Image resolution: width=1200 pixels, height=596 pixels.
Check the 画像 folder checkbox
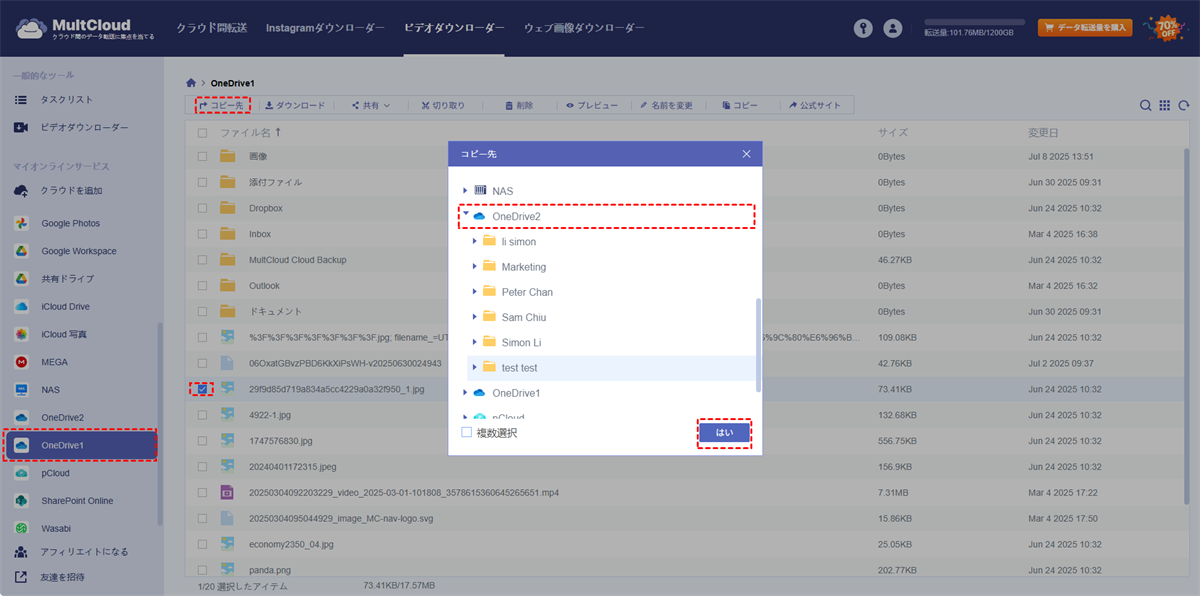coord(203,156)
